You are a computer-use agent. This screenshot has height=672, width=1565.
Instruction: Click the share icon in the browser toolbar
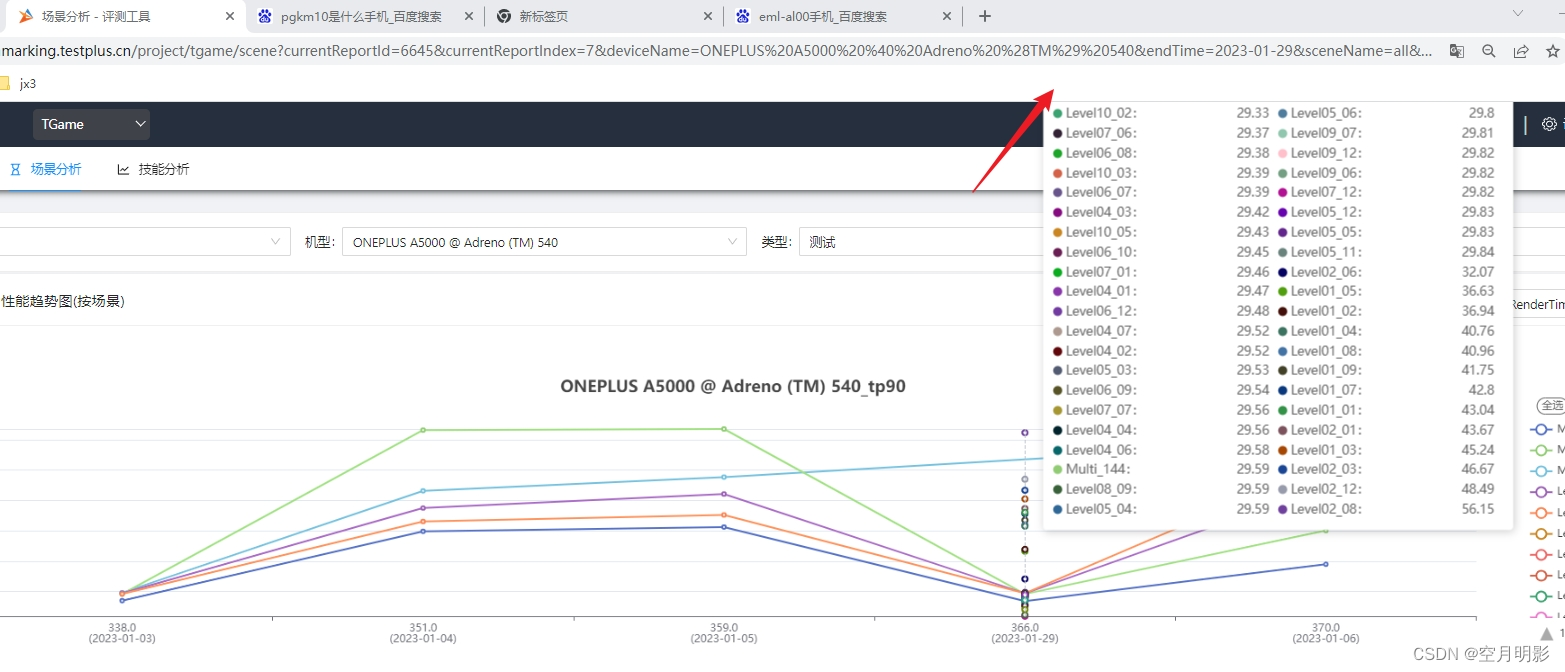pyautogui.click(x=1522, y=51)
